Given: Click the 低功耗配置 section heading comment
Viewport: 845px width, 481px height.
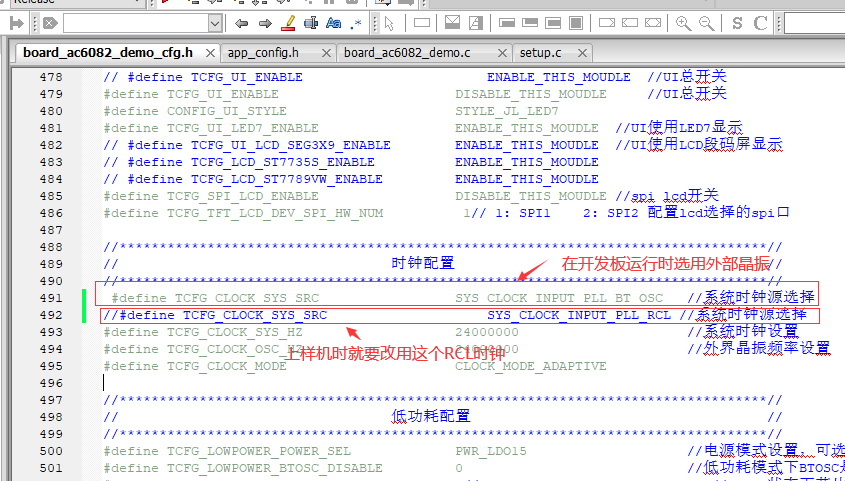Looking at the screenshot, I should point(431,416).
